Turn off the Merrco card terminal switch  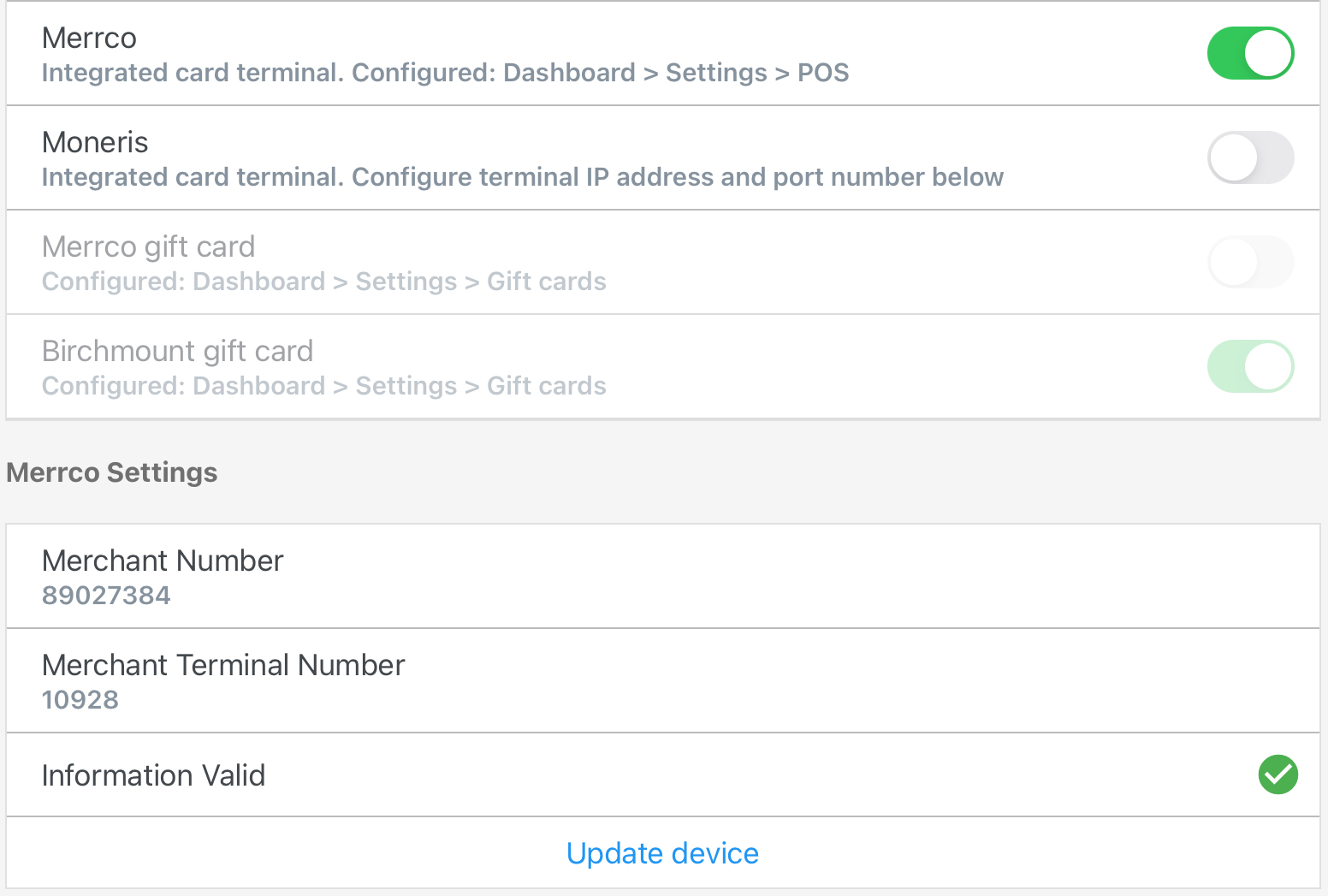[1249, 53]
